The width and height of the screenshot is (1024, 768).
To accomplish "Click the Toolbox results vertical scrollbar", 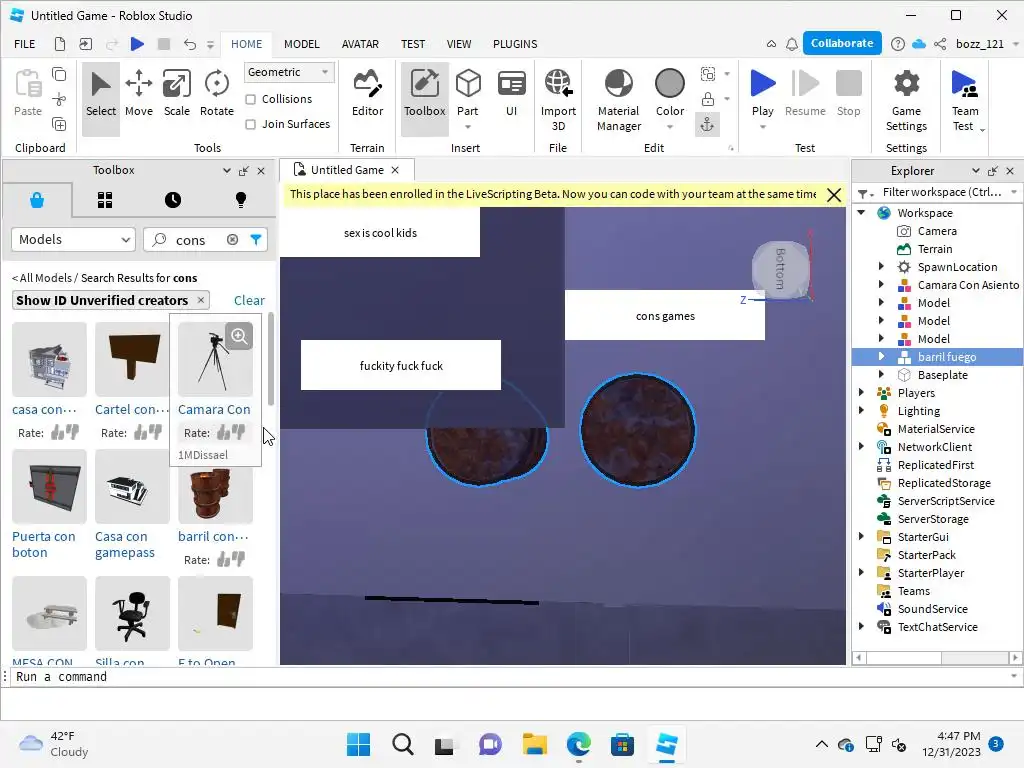I will 271,359.
